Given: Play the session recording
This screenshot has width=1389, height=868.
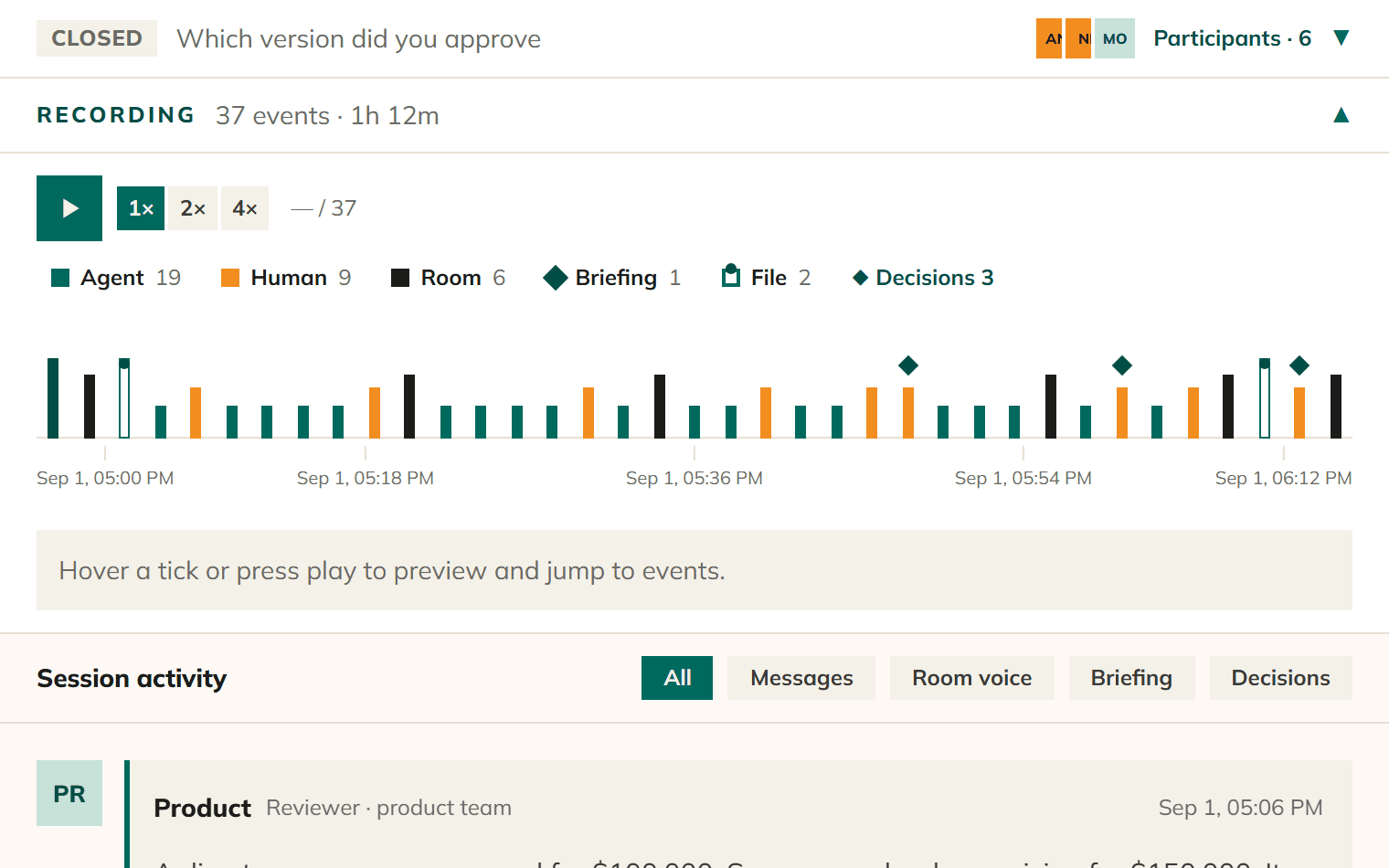Looking at the screenshot, I should click(x=69, y=208).
